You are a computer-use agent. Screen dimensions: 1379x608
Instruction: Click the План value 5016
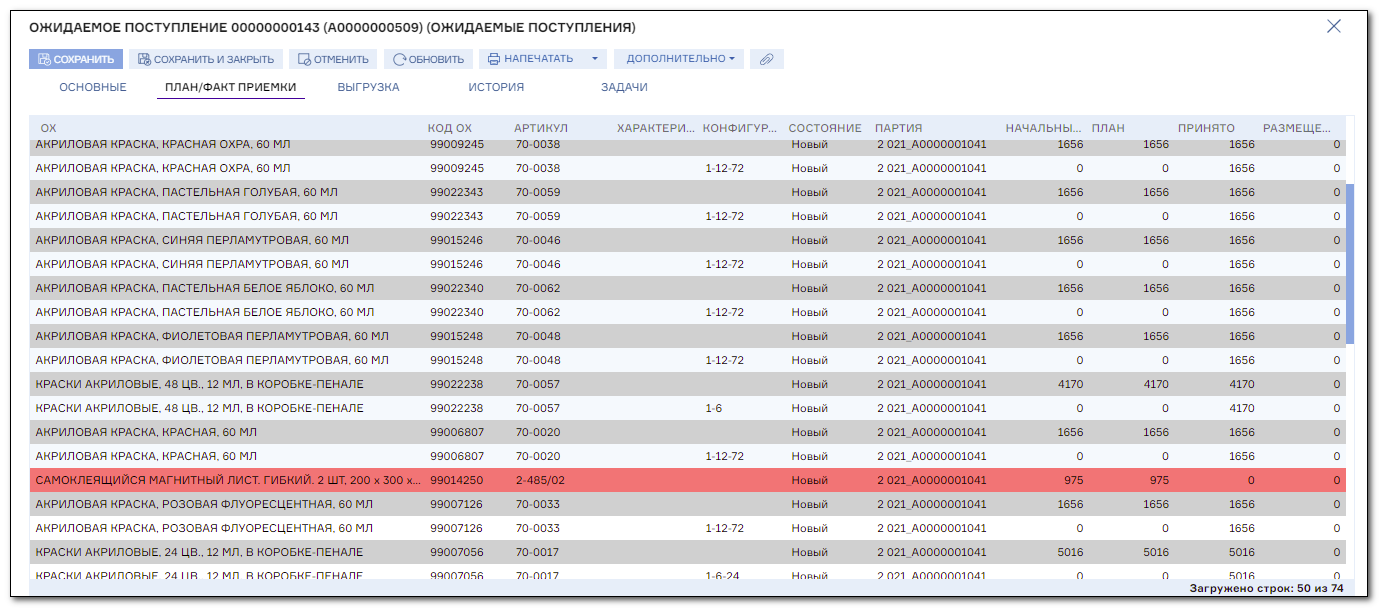pos(1156,552)
